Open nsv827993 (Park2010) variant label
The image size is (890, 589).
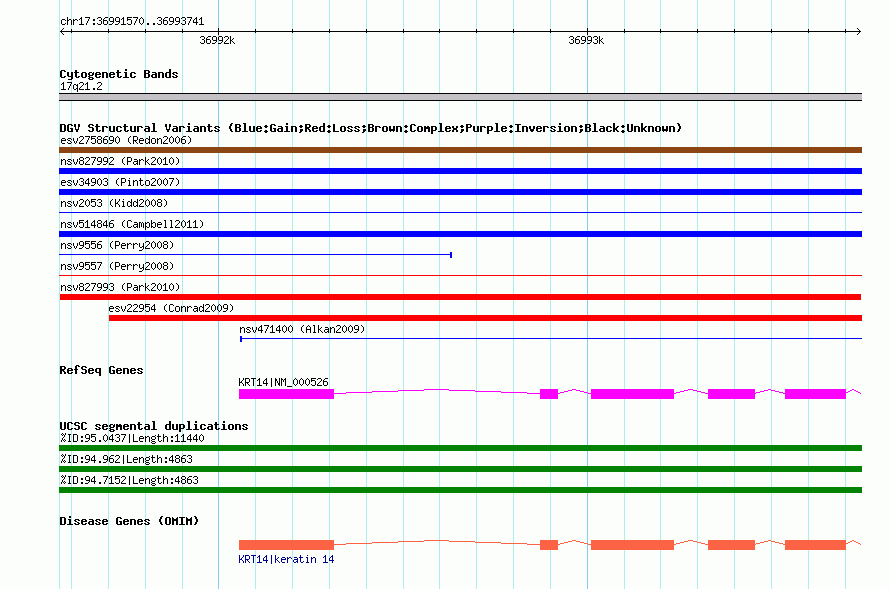click(120, 287)
